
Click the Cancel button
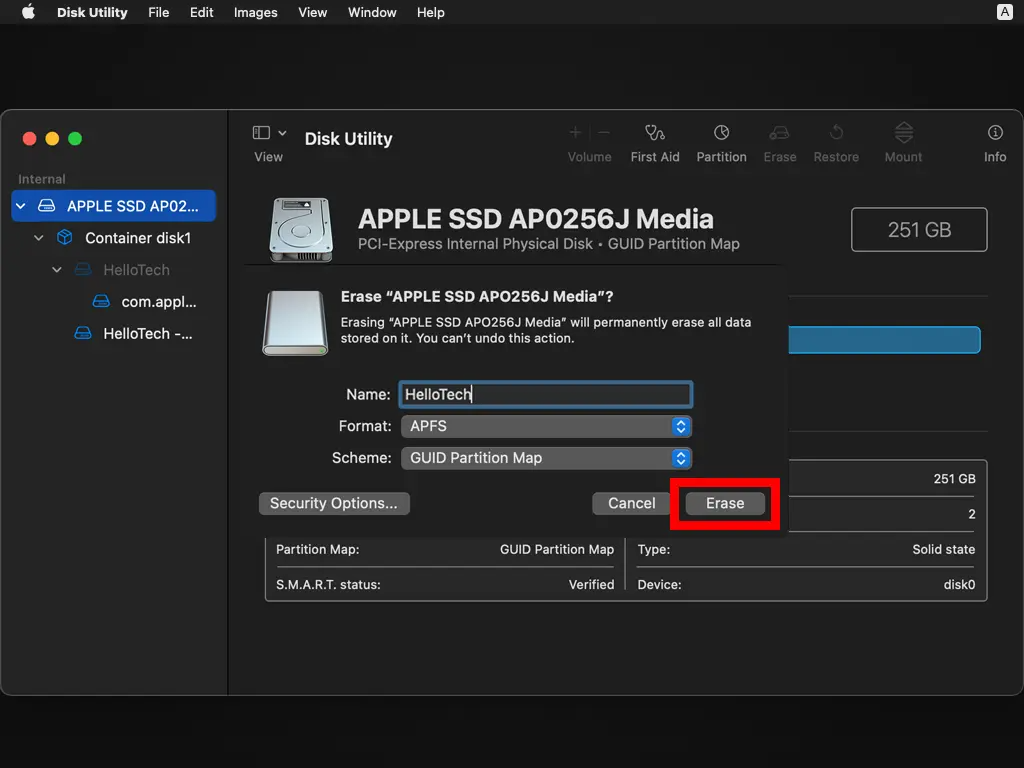click(631, 503)
